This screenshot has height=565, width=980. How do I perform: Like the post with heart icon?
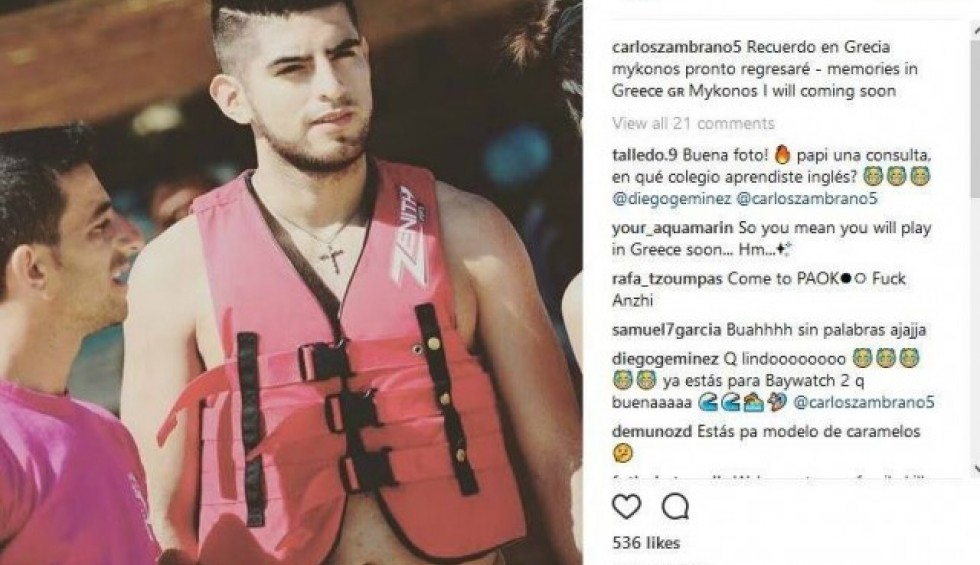(x=626, y=506)
